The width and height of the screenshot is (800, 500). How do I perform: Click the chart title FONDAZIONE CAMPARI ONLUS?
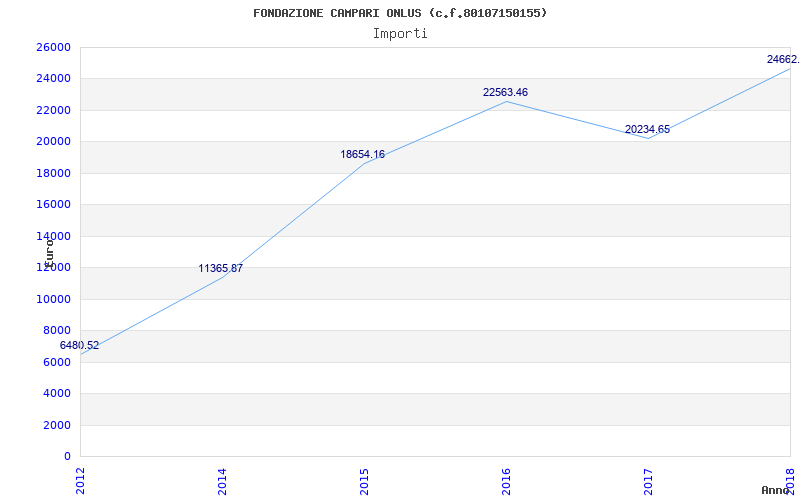click(x=399, y=13)
